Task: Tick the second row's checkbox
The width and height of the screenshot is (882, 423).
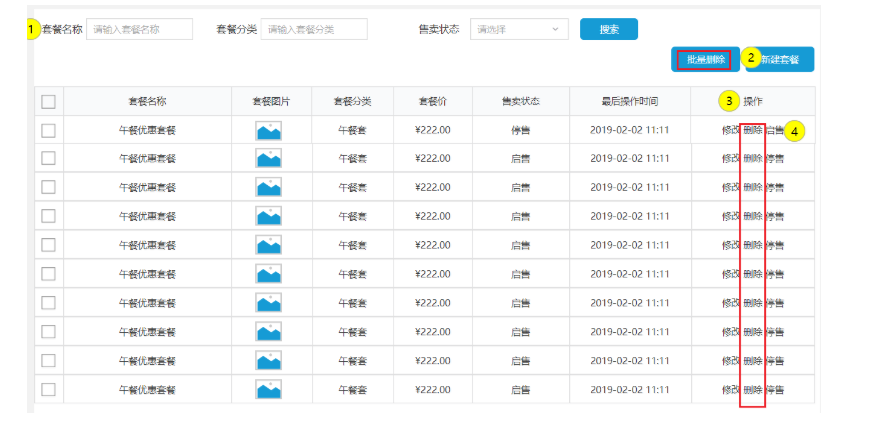Action: click(48, 159)
